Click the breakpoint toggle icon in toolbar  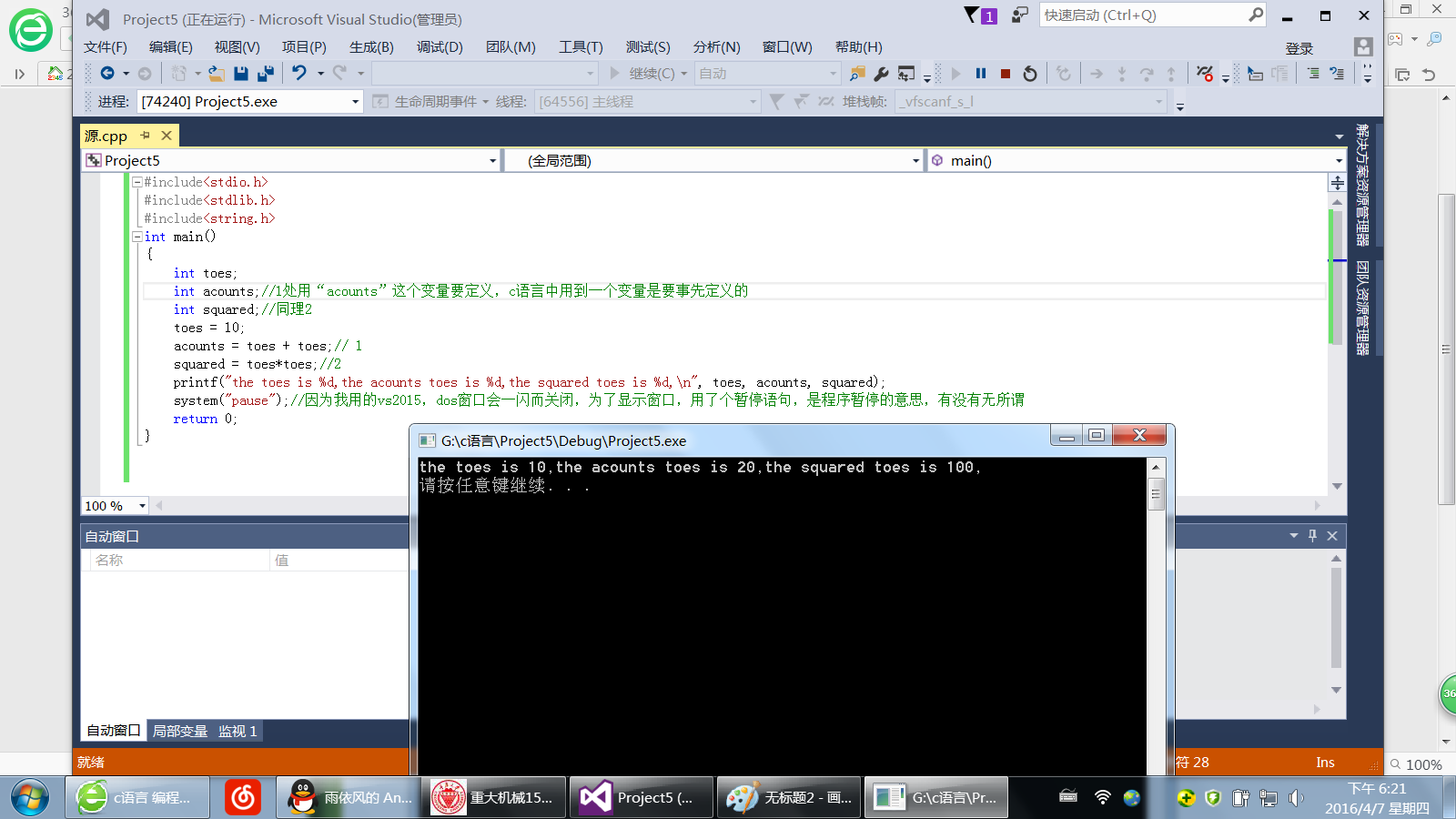[1205, 74]
